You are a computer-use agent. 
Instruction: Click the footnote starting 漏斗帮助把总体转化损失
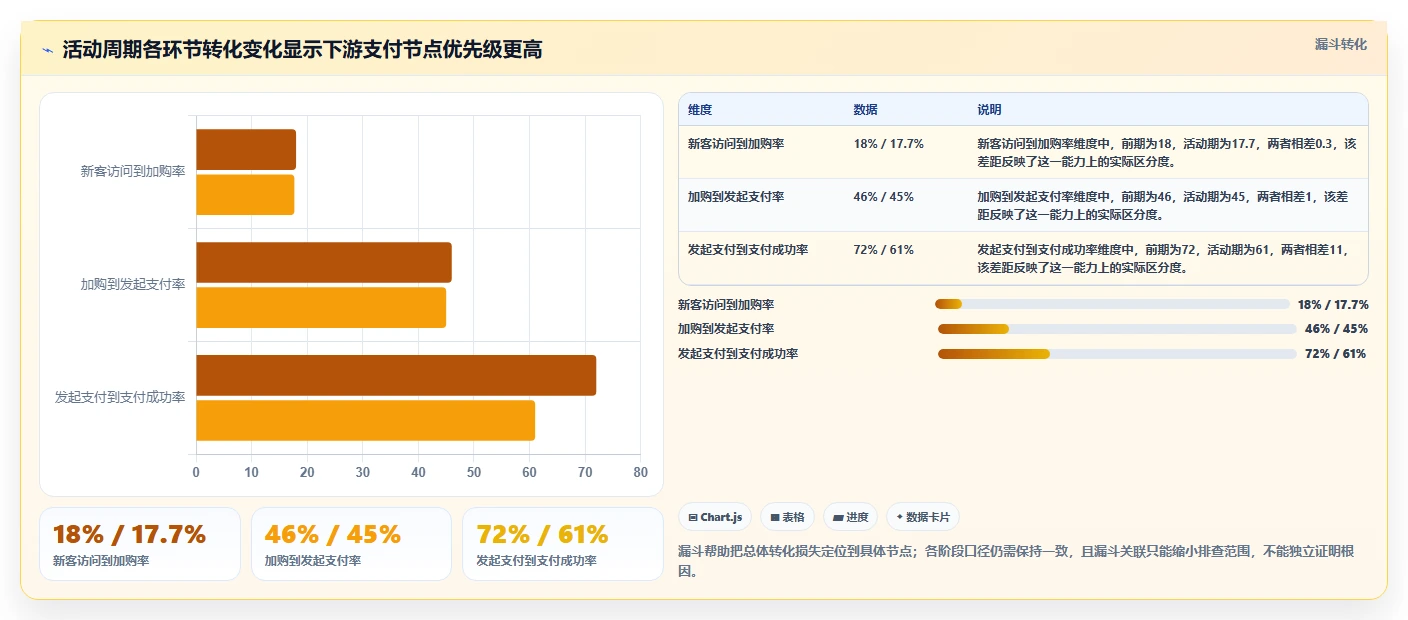[x=1017, y=561]
